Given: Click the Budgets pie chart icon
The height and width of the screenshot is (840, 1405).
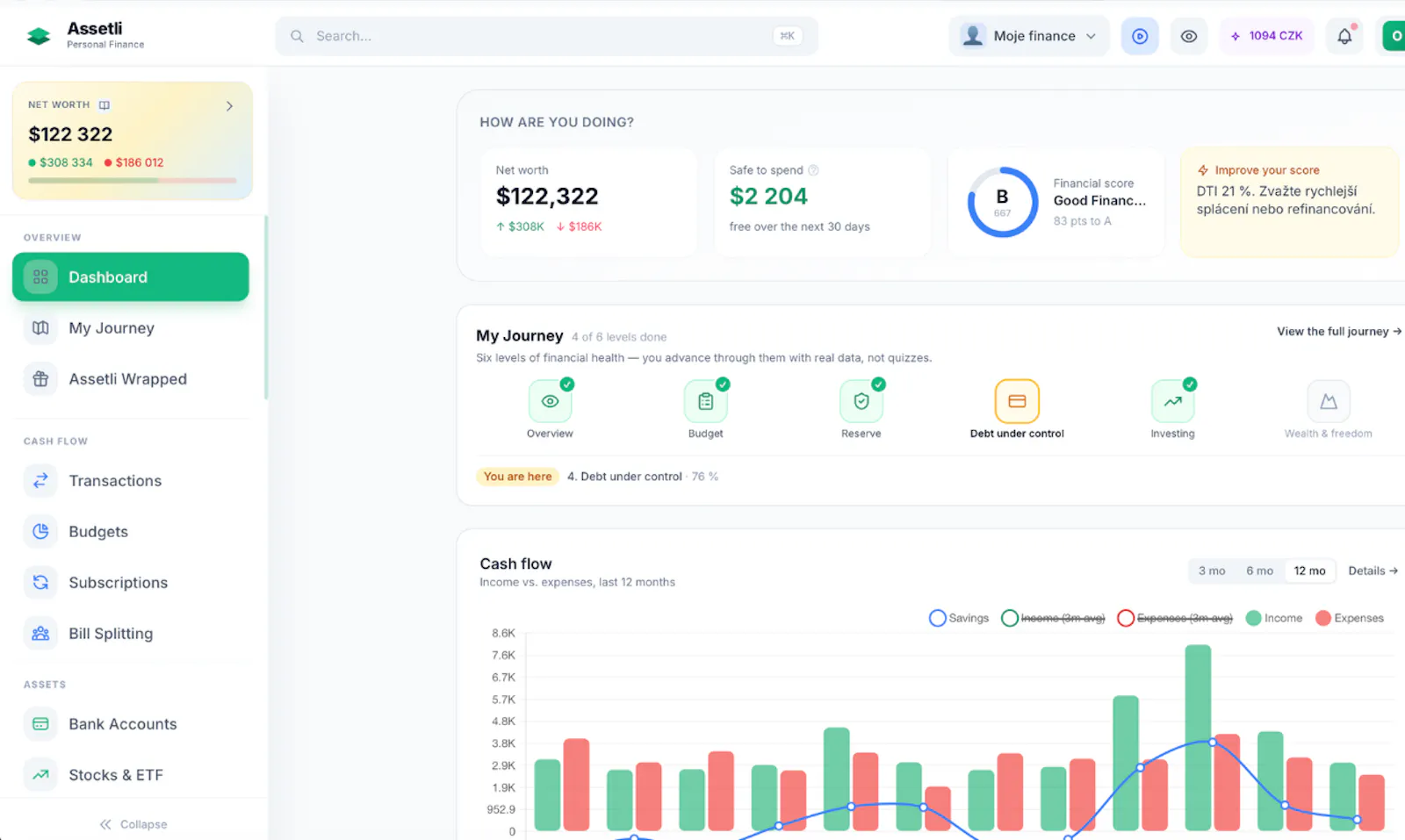Looking at the screenshot, I should (x=40, y=532).
